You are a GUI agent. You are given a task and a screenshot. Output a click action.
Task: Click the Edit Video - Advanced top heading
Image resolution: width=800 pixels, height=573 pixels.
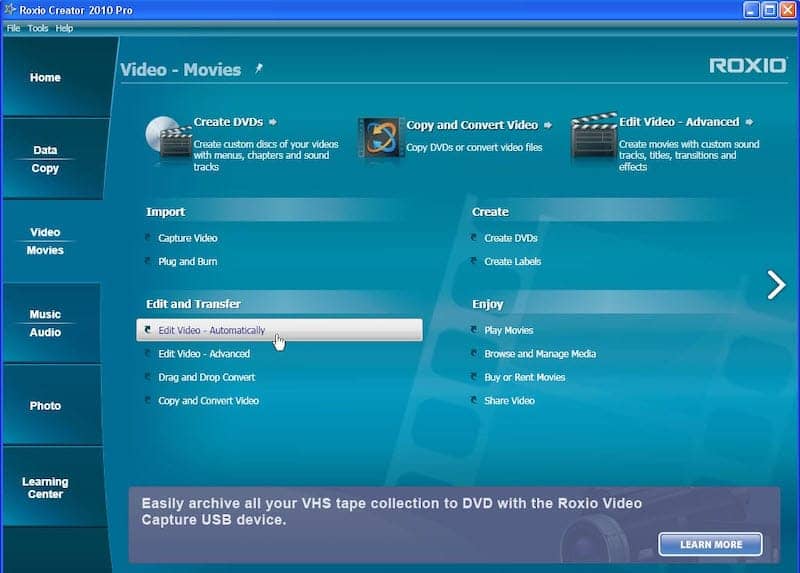tap(679, 122)
